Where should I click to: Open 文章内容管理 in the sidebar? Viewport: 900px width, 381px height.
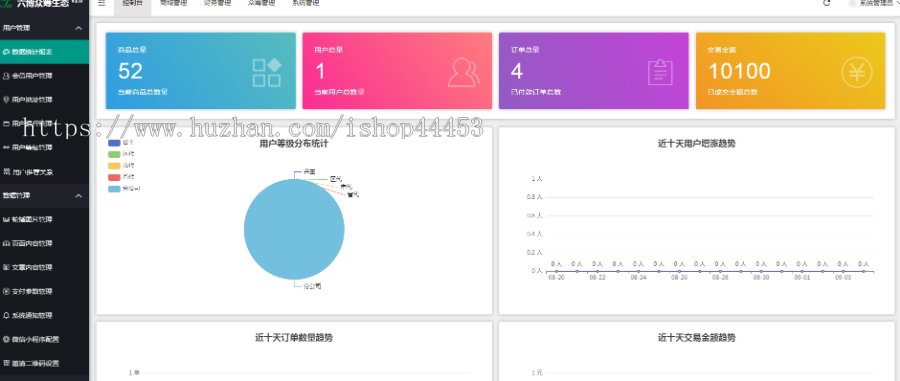(44, 267)
